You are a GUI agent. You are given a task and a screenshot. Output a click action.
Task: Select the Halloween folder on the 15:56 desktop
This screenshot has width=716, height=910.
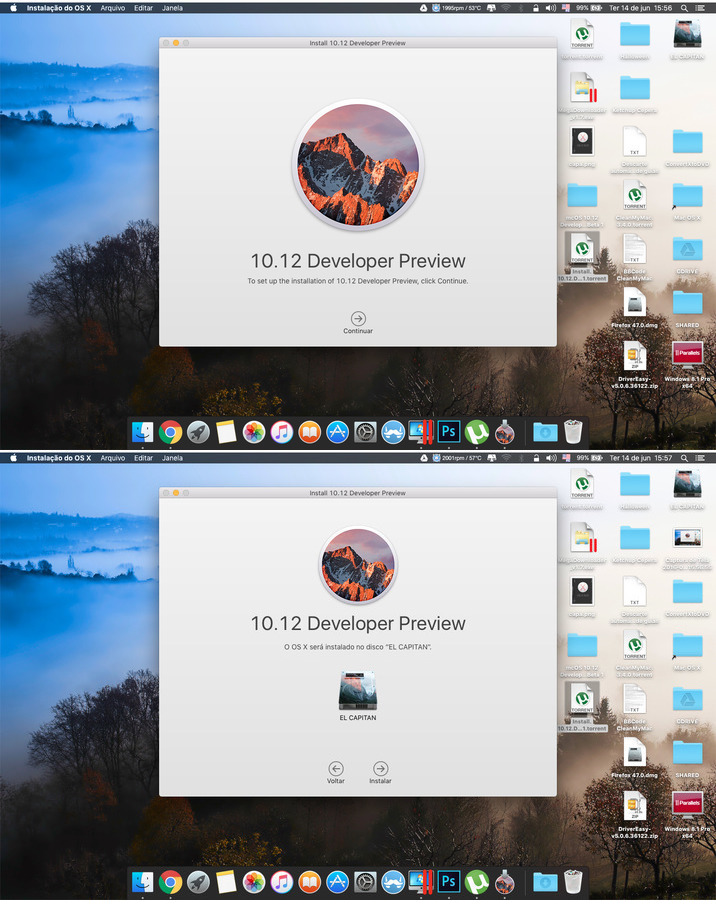[635, 34]
